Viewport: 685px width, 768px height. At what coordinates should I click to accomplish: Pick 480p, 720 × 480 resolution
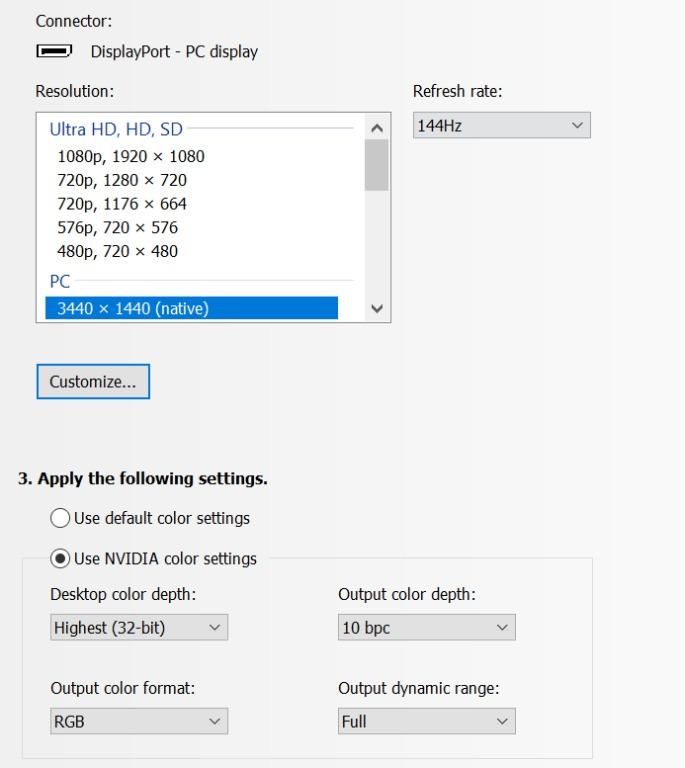point(118,251)
